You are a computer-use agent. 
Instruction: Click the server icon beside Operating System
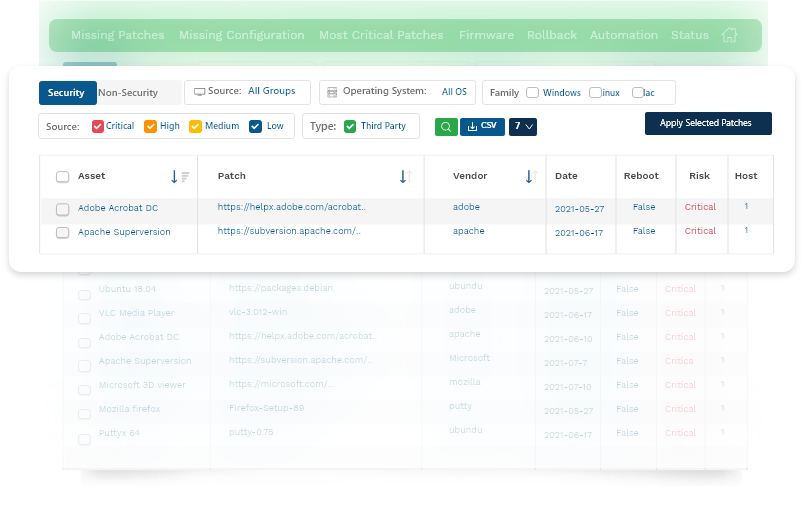[x=332, y=92]
